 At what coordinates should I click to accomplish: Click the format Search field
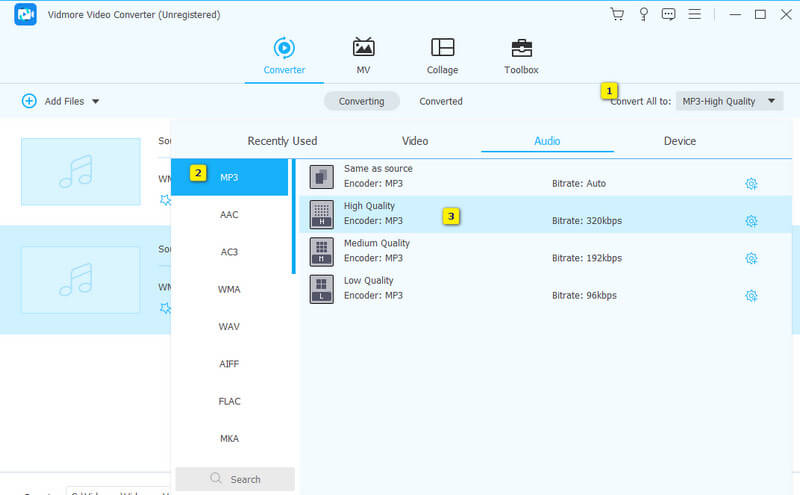point(235,479)
